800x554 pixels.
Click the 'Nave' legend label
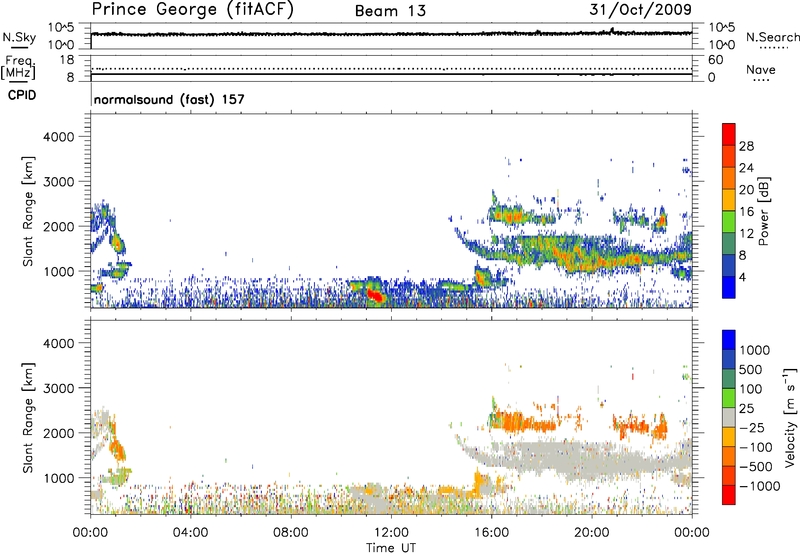(x=761, y=70)
